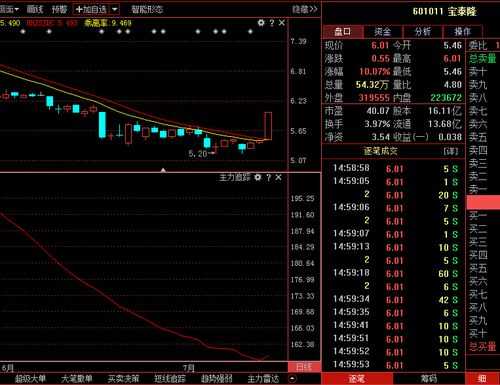Close the K-line chart panel with X

(282, 23)
